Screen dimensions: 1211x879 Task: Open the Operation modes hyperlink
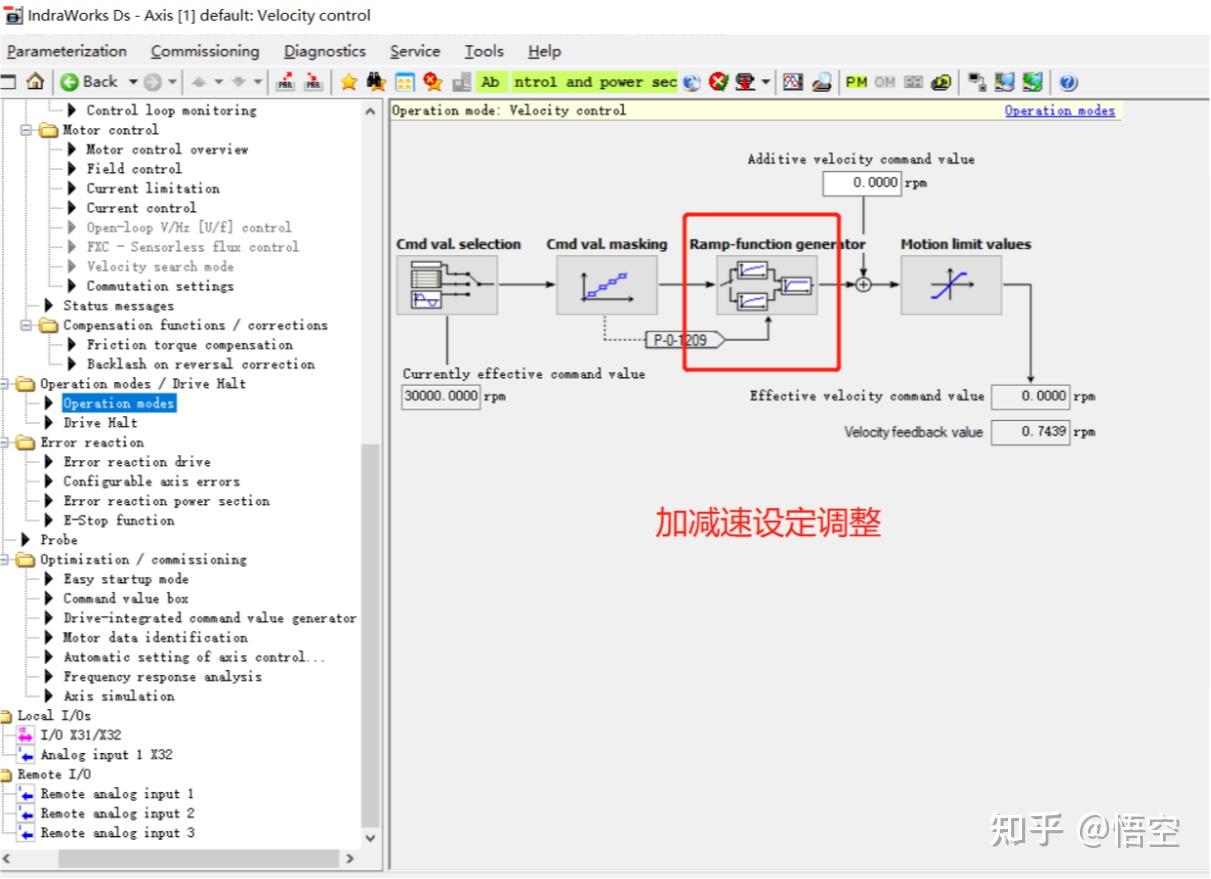coord(1059,110)
